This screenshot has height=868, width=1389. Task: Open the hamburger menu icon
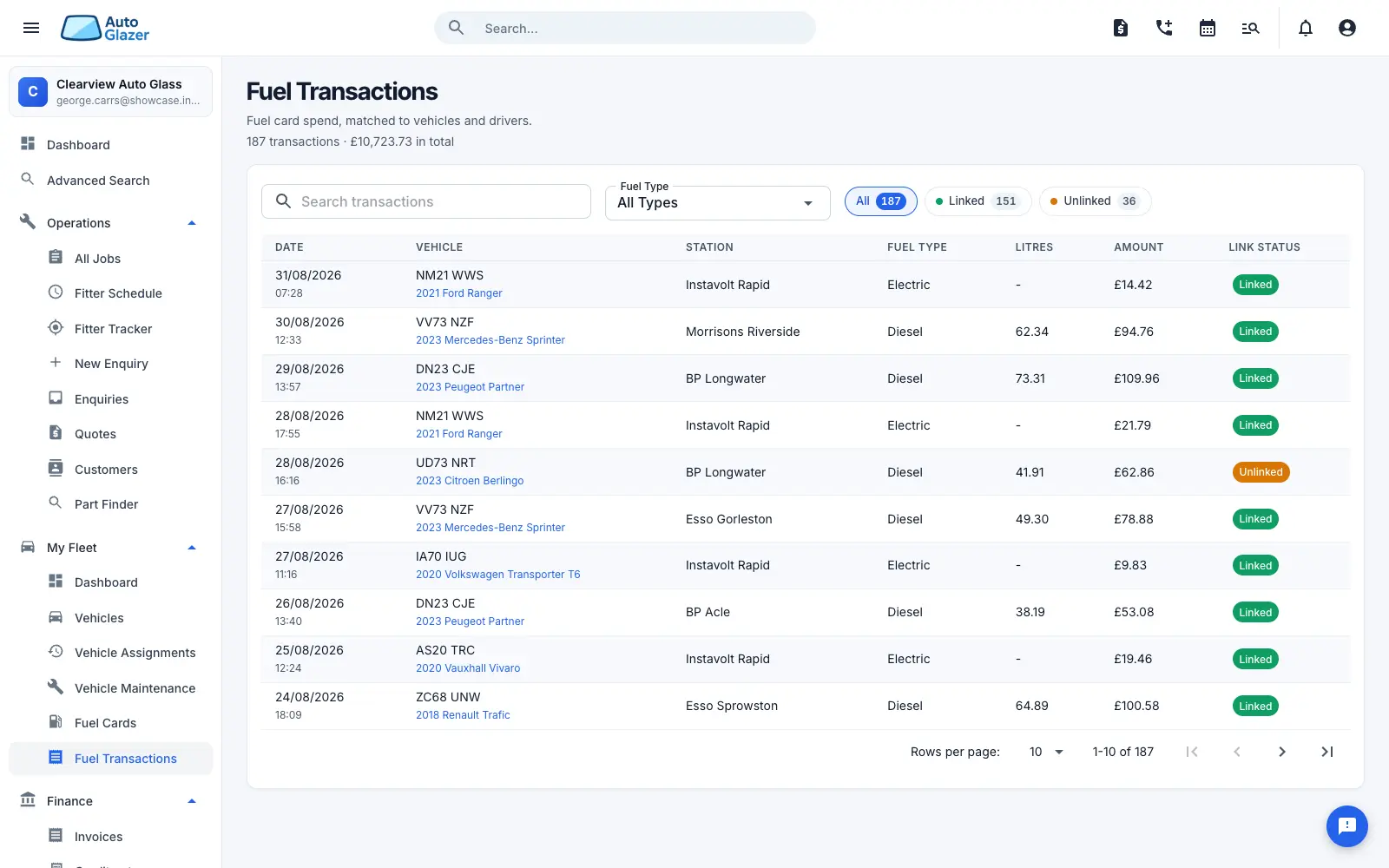click(x=31, y=28)
